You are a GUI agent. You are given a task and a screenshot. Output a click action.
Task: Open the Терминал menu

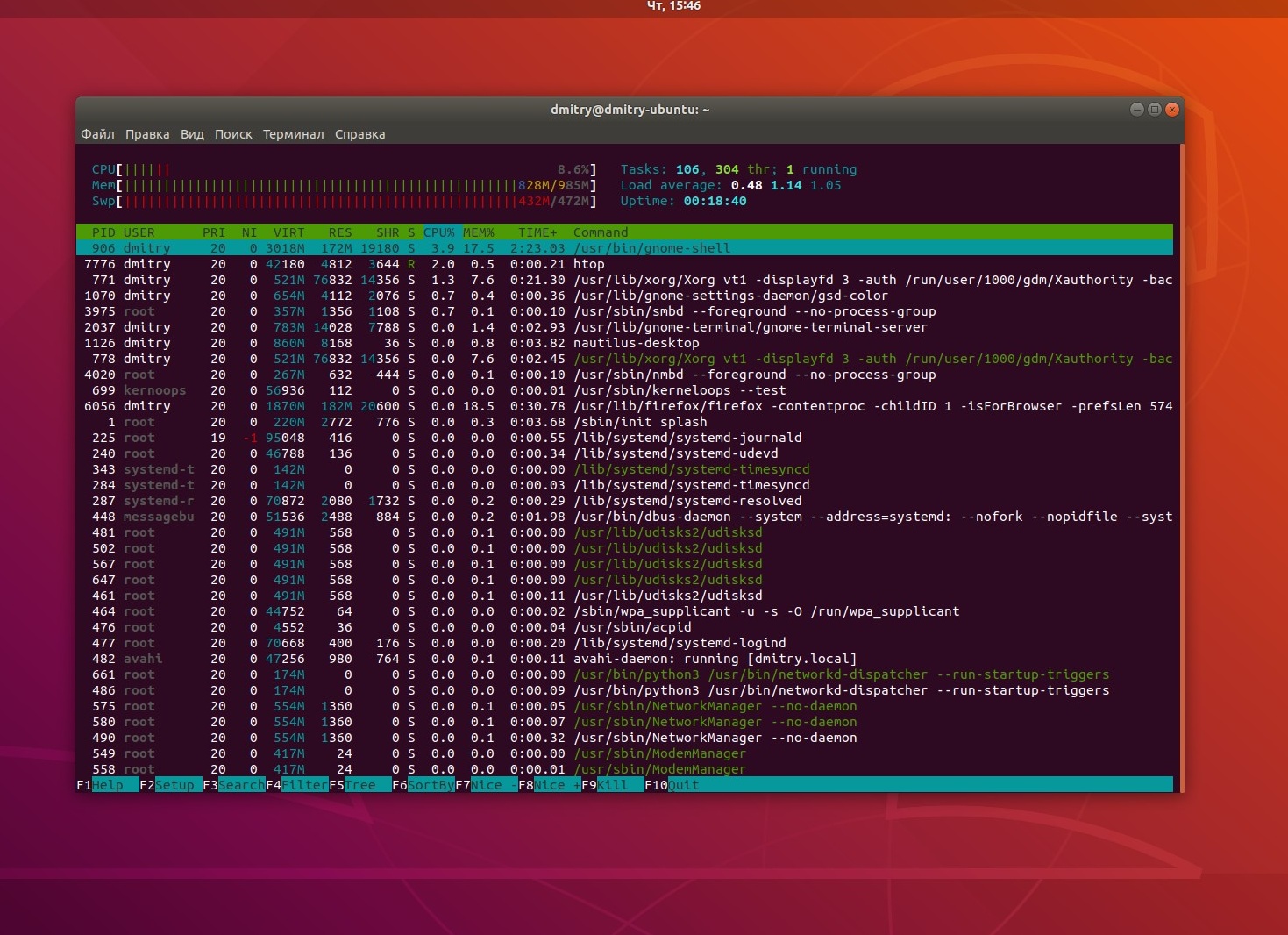coord(293,134)
